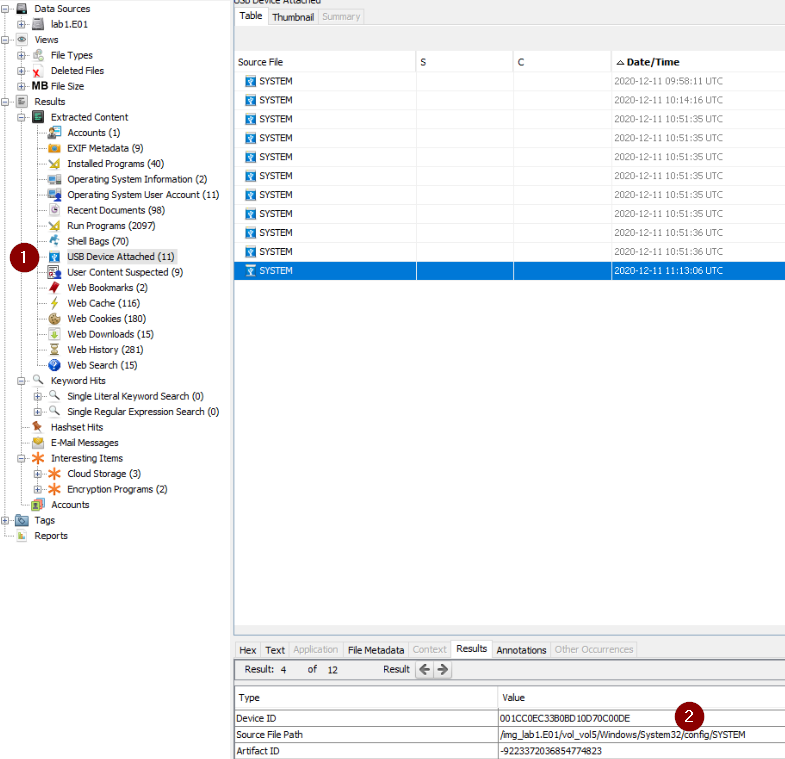Screen dimensions: 785x759
Task: Expand the Tags node
Action: 6,520
